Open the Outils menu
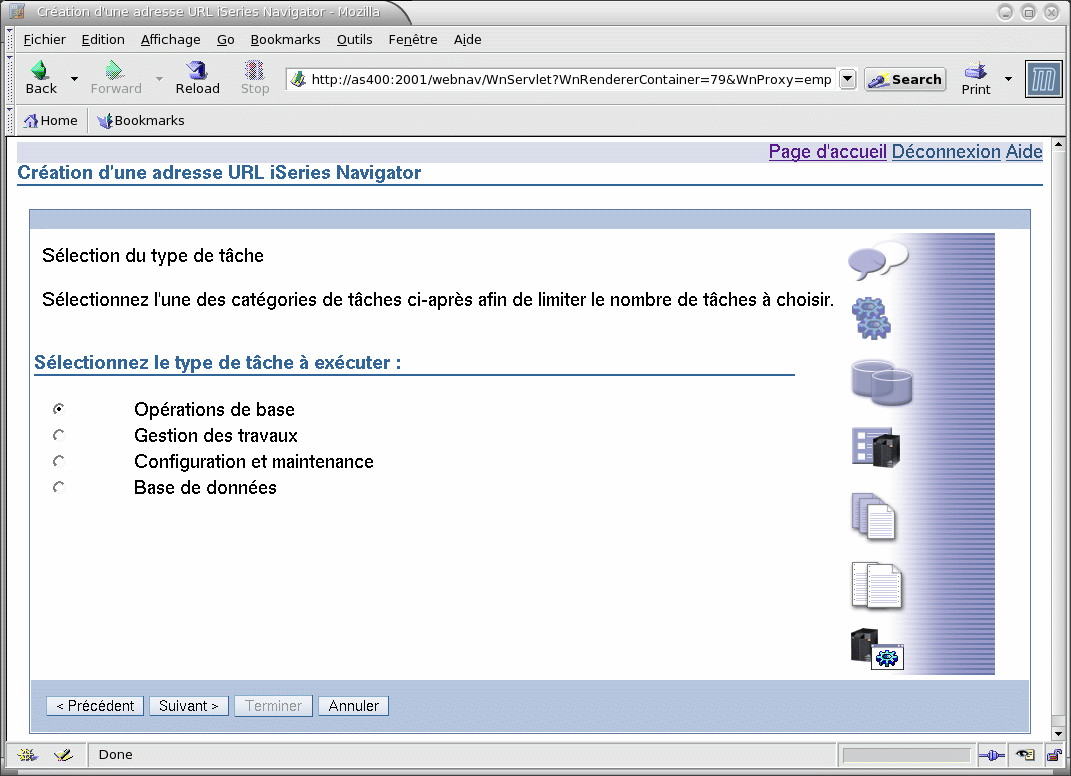Image resolution: width=1071 pixels, height=776 pixels. coord(354,40)
